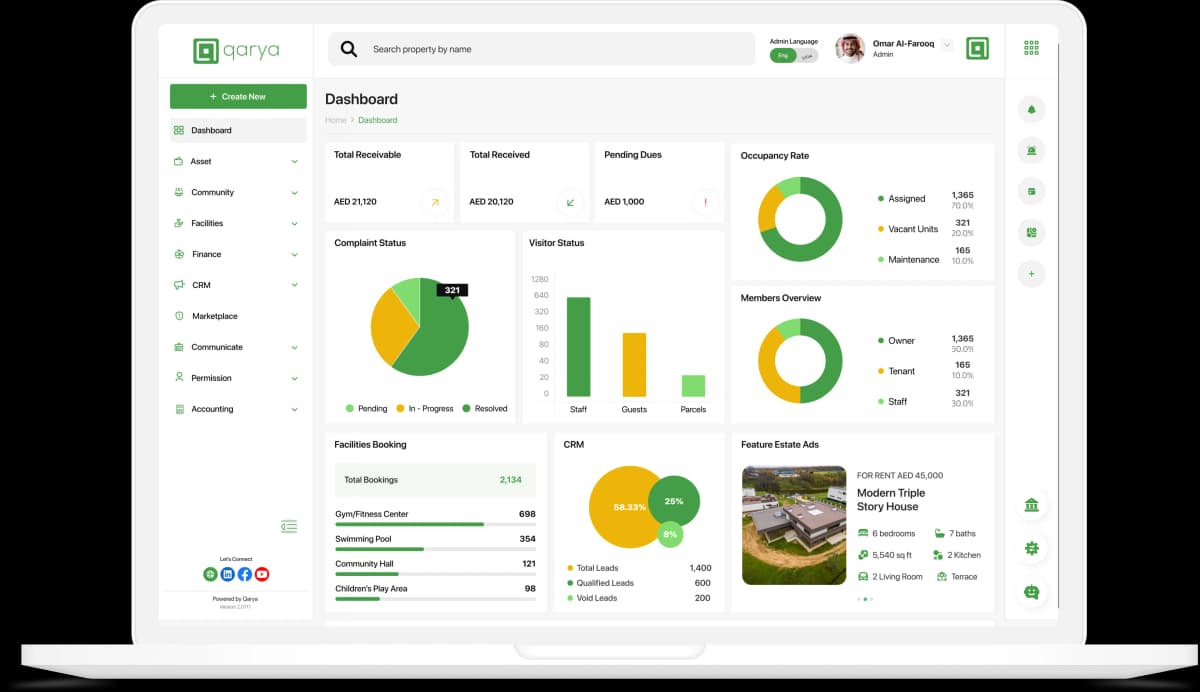The height and width of the screenshot is (692, 1200).
Task: Select the Eng language option
Action: click(x=783, y=56)
